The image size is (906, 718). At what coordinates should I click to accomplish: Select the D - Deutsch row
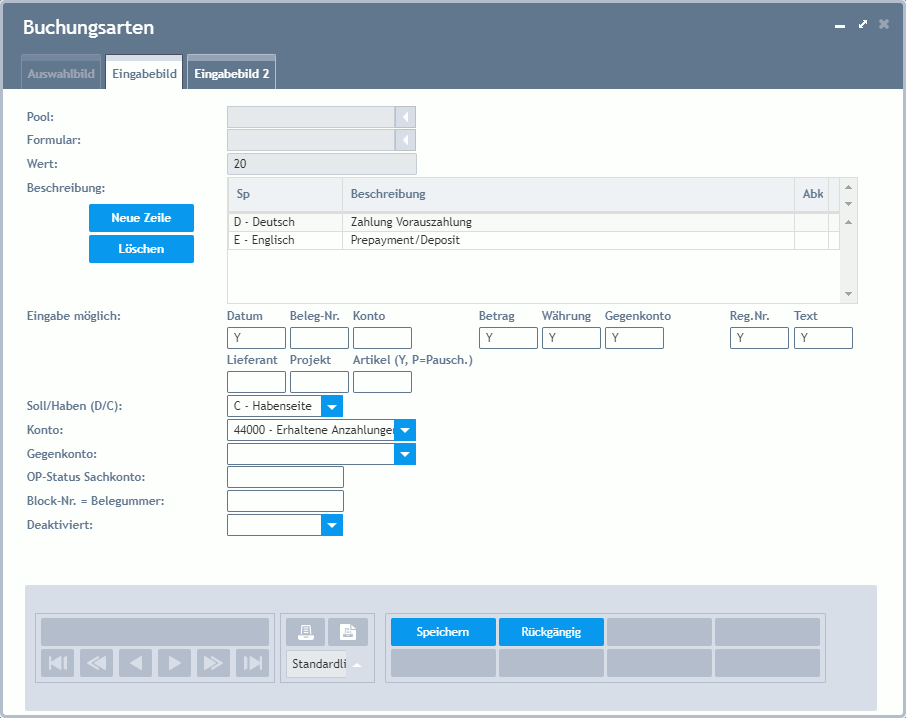533,222
